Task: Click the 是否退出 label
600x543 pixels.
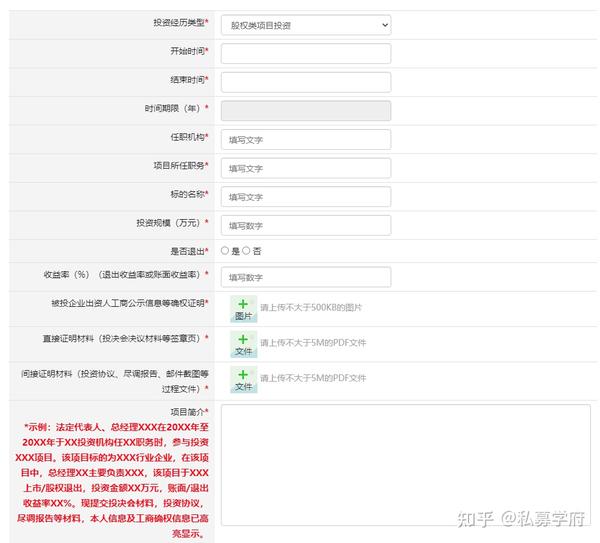Action: point(188,251)
